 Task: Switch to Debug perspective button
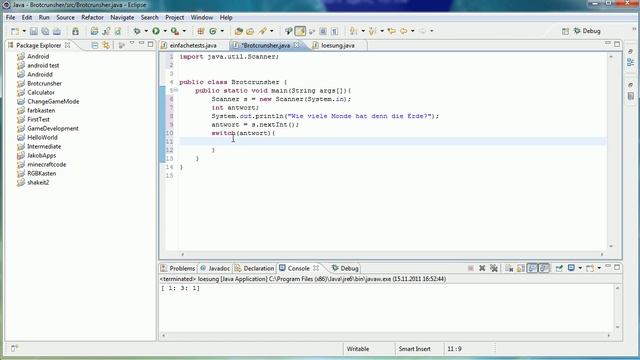587,31
